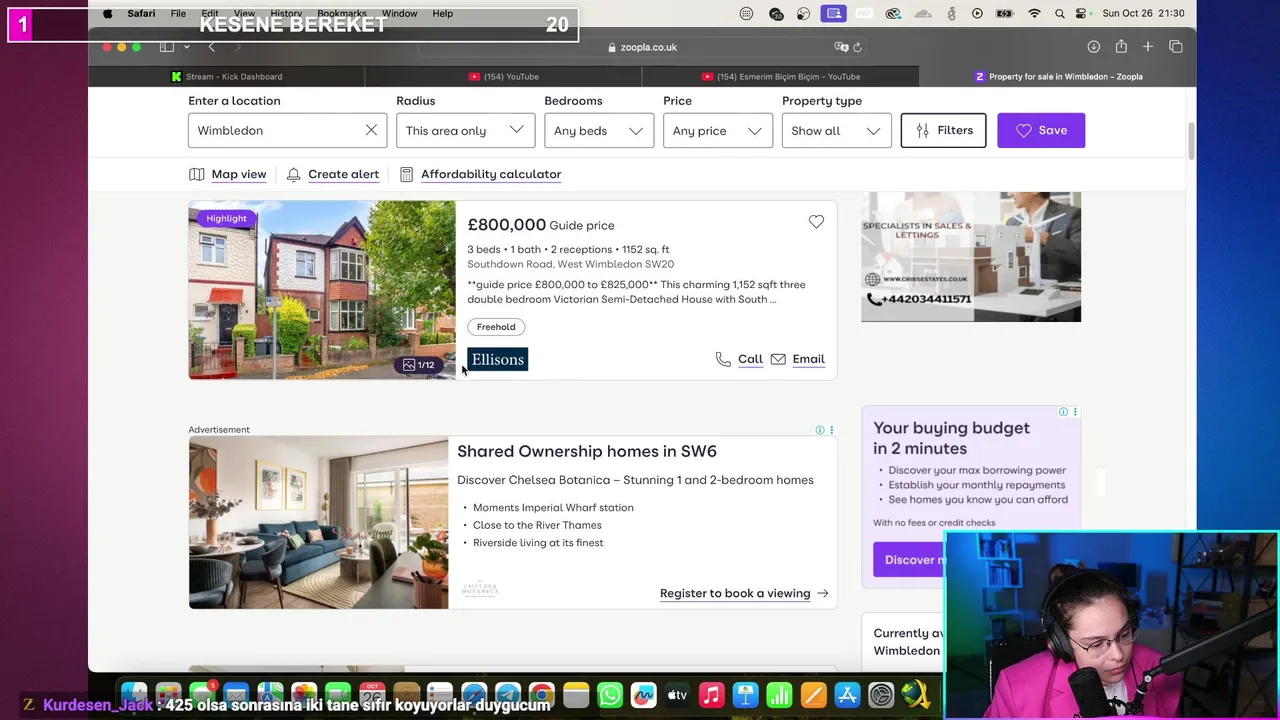The height and width of the screenshot is (720, 1280).
Task: Click the Create alert bell icon
Action: [293, 174]
